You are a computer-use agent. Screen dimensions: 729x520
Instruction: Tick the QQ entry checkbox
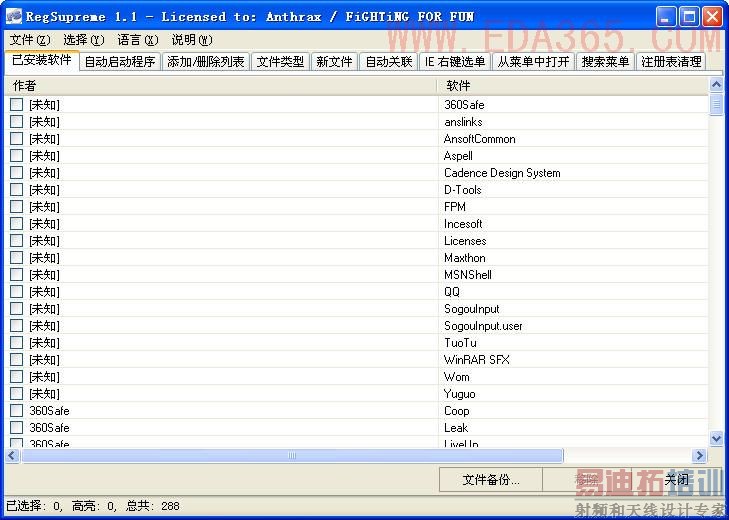pos(17,292)
